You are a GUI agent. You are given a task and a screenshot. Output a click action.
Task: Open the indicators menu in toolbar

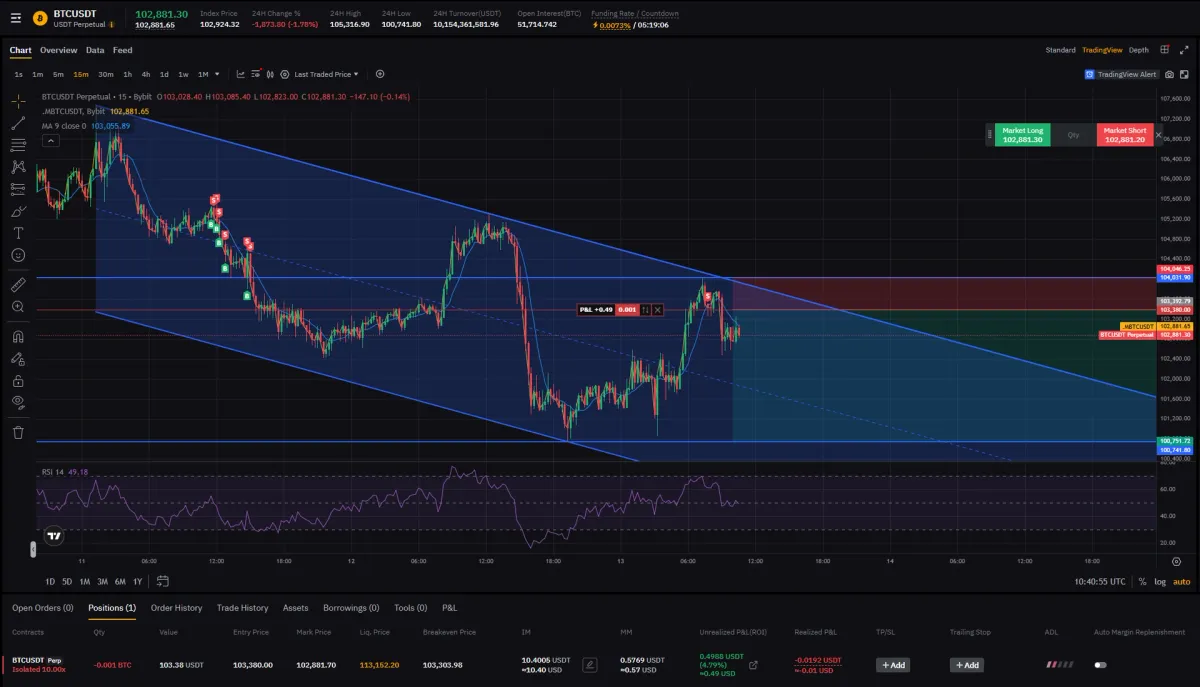point(241,74)
